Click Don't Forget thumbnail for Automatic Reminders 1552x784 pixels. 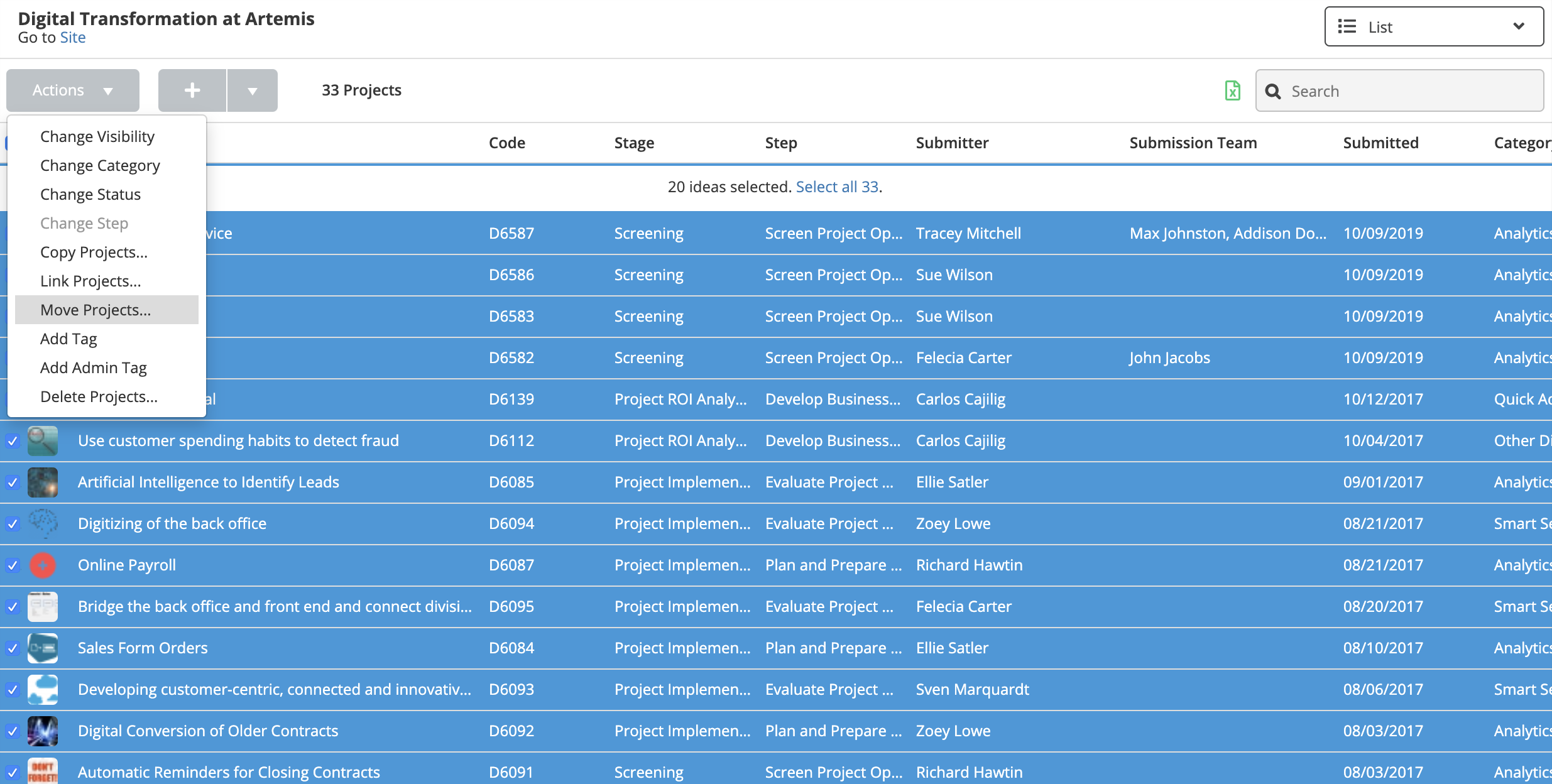click(43, 771)
